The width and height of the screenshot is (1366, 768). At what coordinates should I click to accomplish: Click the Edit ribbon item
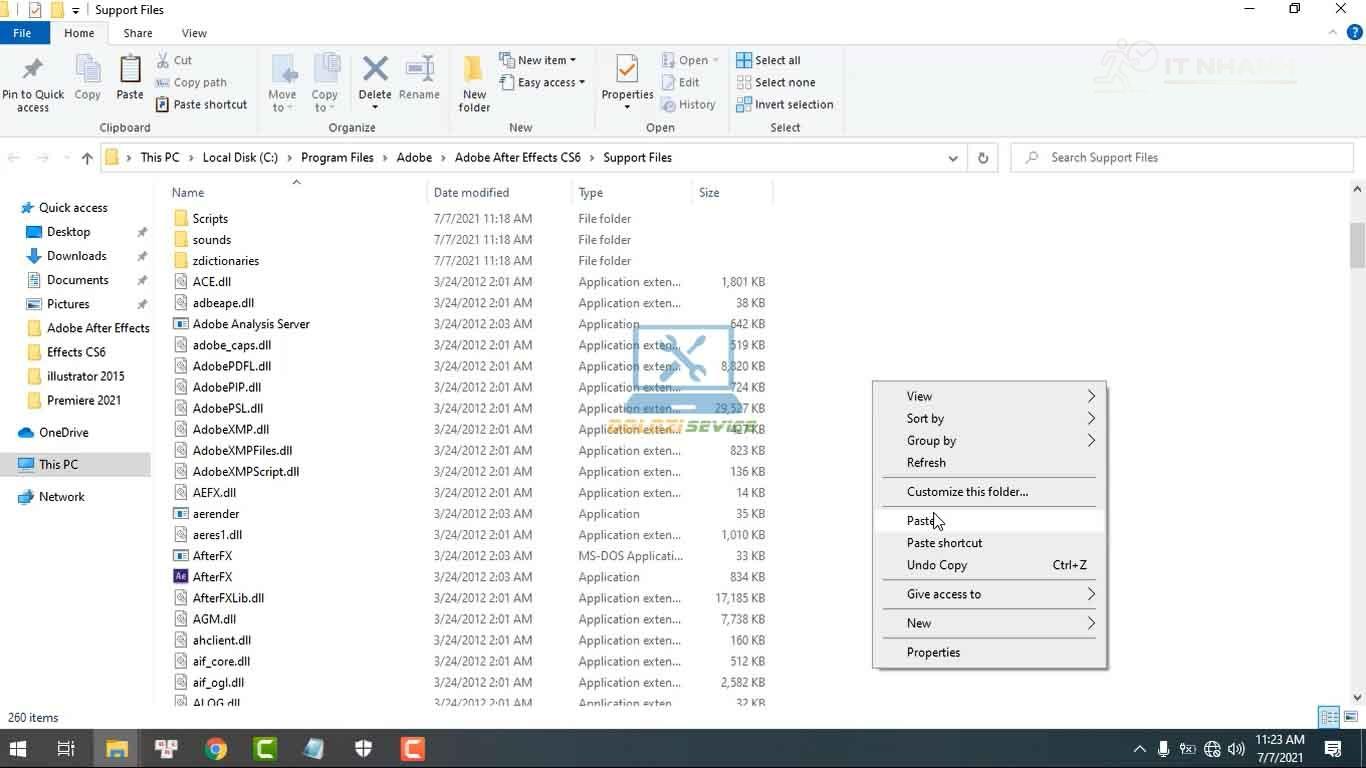680,82
